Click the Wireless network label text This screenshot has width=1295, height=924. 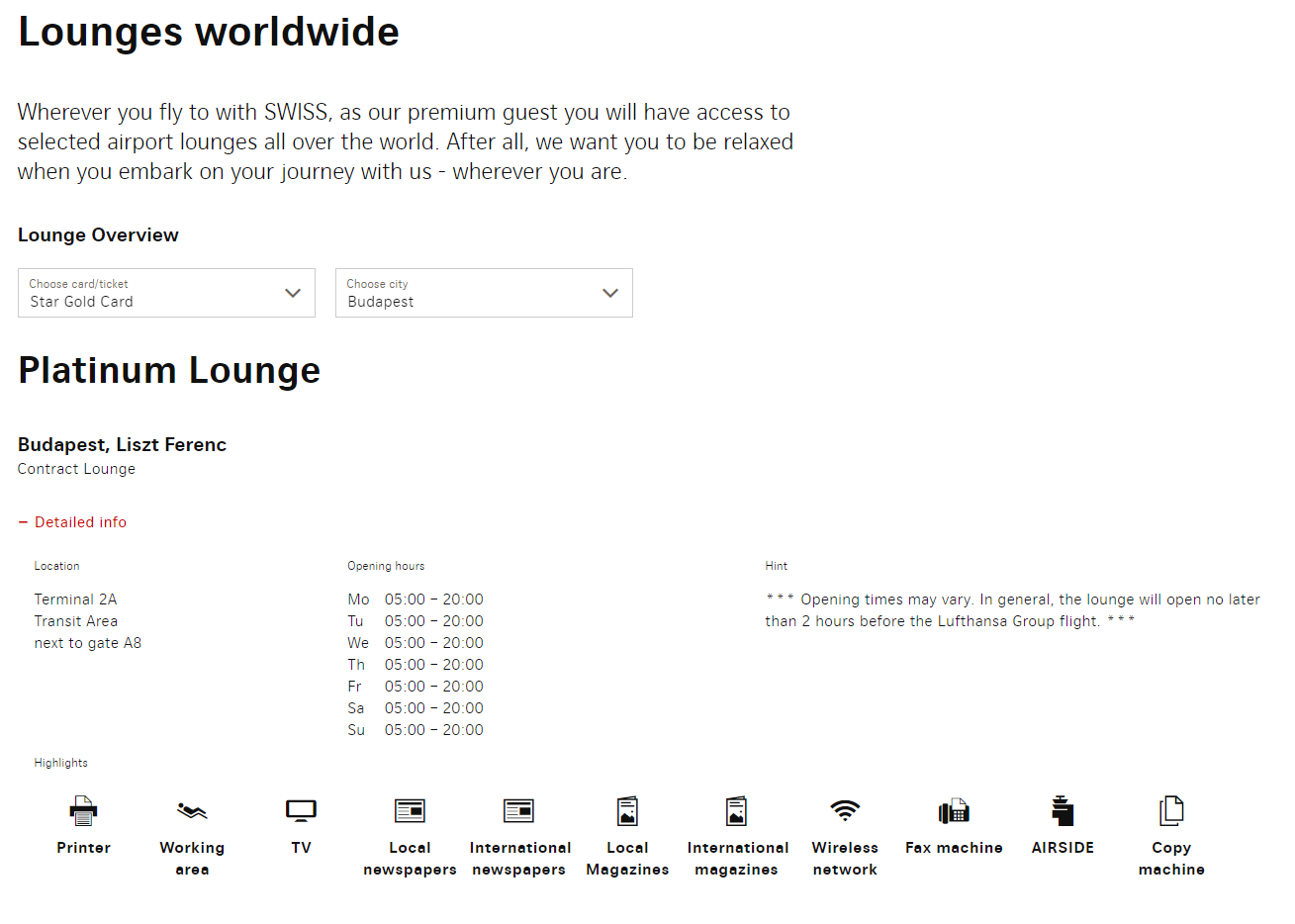pyautogui.click(x=845, y=859)
